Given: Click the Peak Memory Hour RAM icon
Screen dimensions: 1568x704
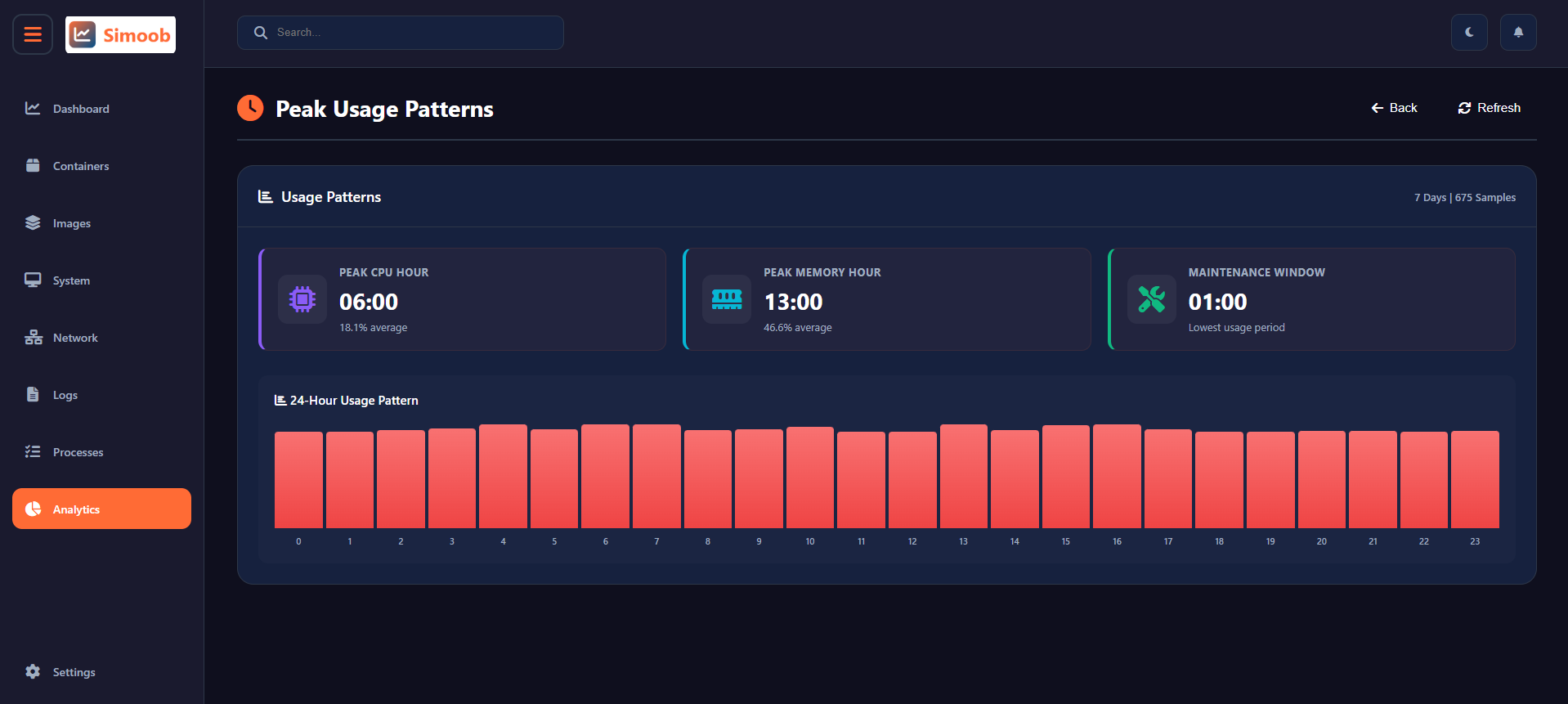Looking at the screenshot, I should [x=727, y=299].
